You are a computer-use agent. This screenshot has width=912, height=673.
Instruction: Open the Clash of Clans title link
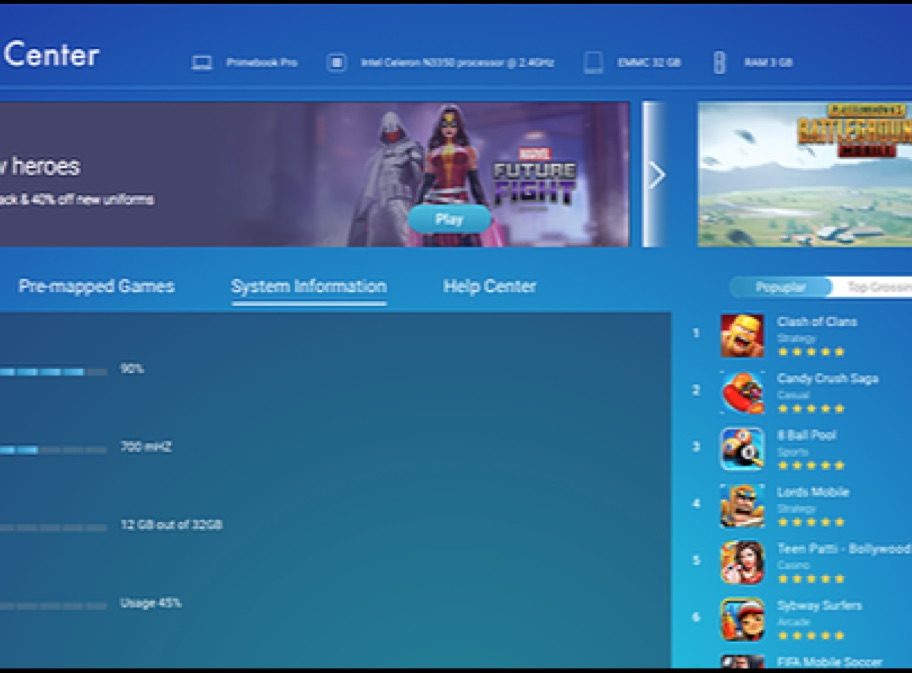click(x=816, y=322)
